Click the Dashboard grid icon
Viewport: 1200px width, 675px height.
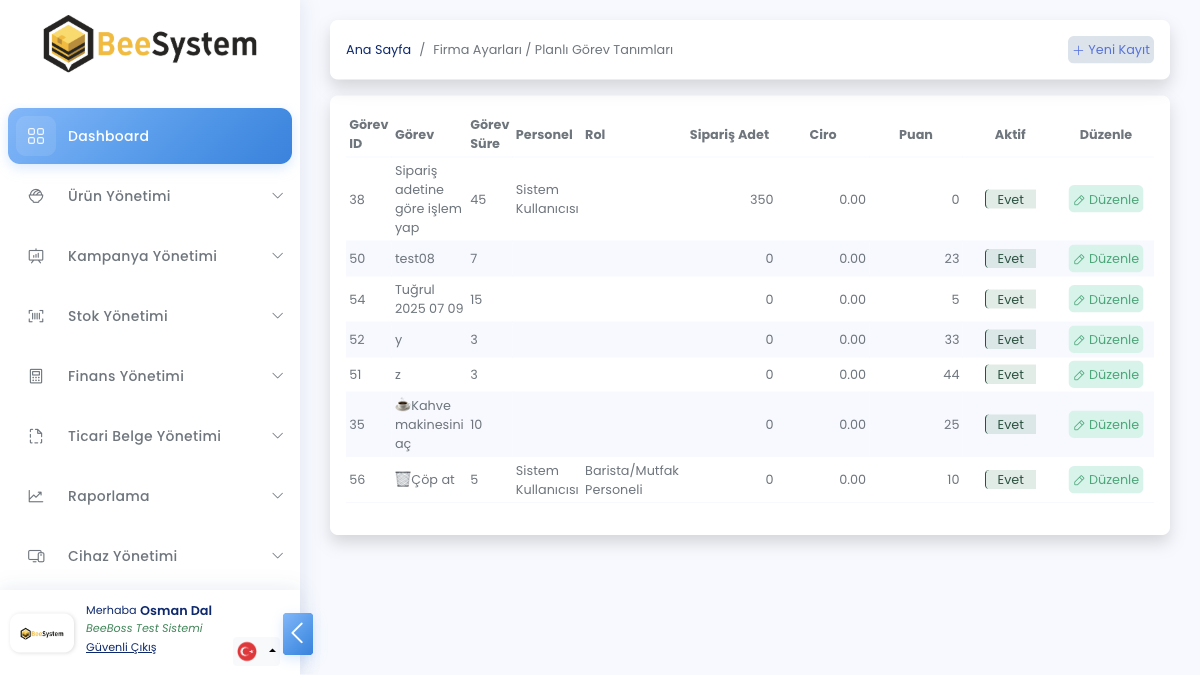[36, 136]
